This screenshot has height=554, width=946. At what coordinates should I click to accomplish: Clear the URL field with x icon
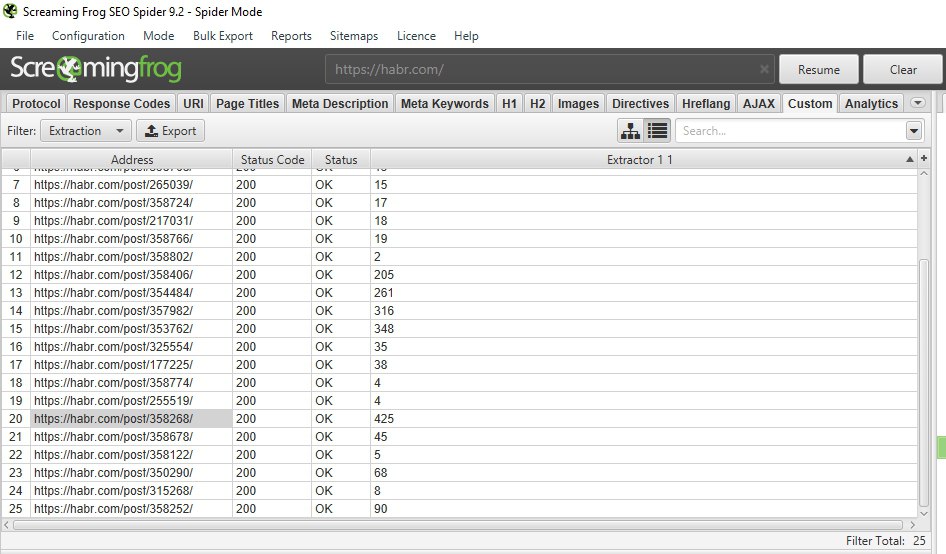point(764,69)
